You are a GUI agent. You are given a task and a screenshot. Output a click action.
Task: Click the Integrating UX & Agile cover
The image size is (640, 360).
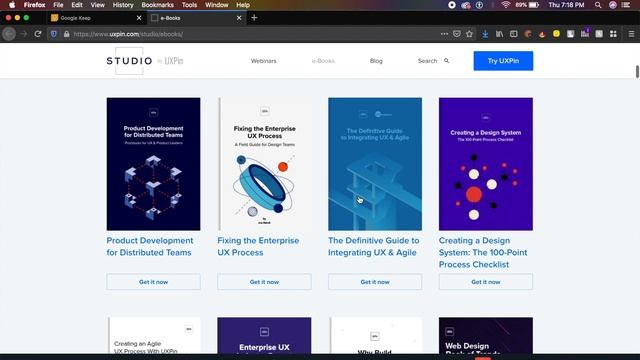point(375,164)
